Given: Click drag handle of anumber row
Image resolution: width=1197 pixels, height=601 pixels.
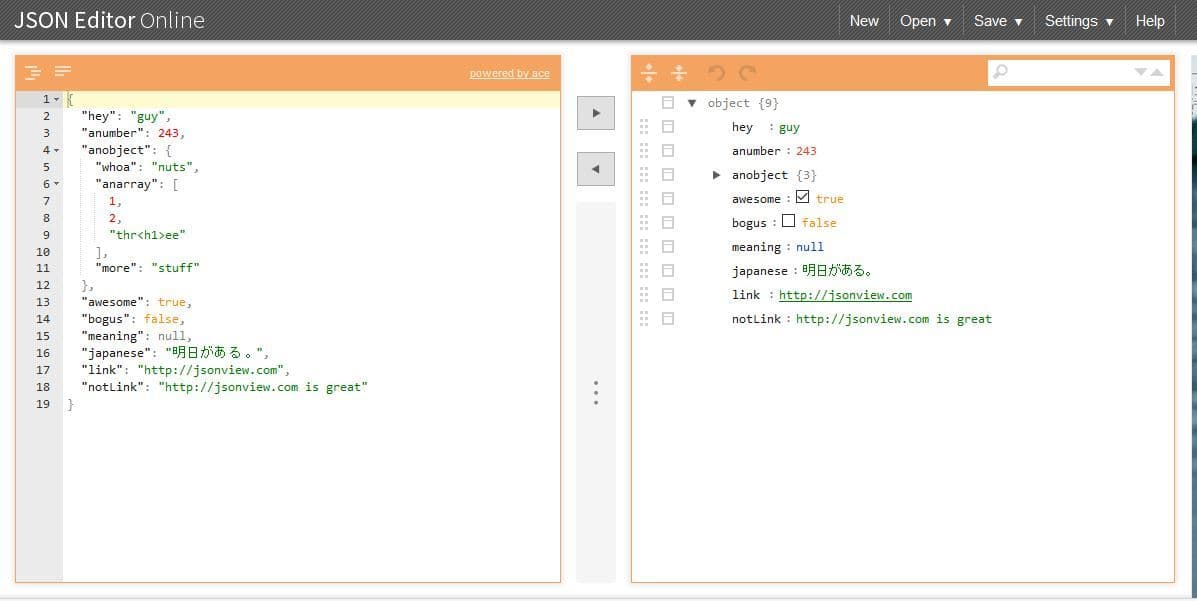Looking at the screenshot, I should pyautogui.click(x=644, y=150).
